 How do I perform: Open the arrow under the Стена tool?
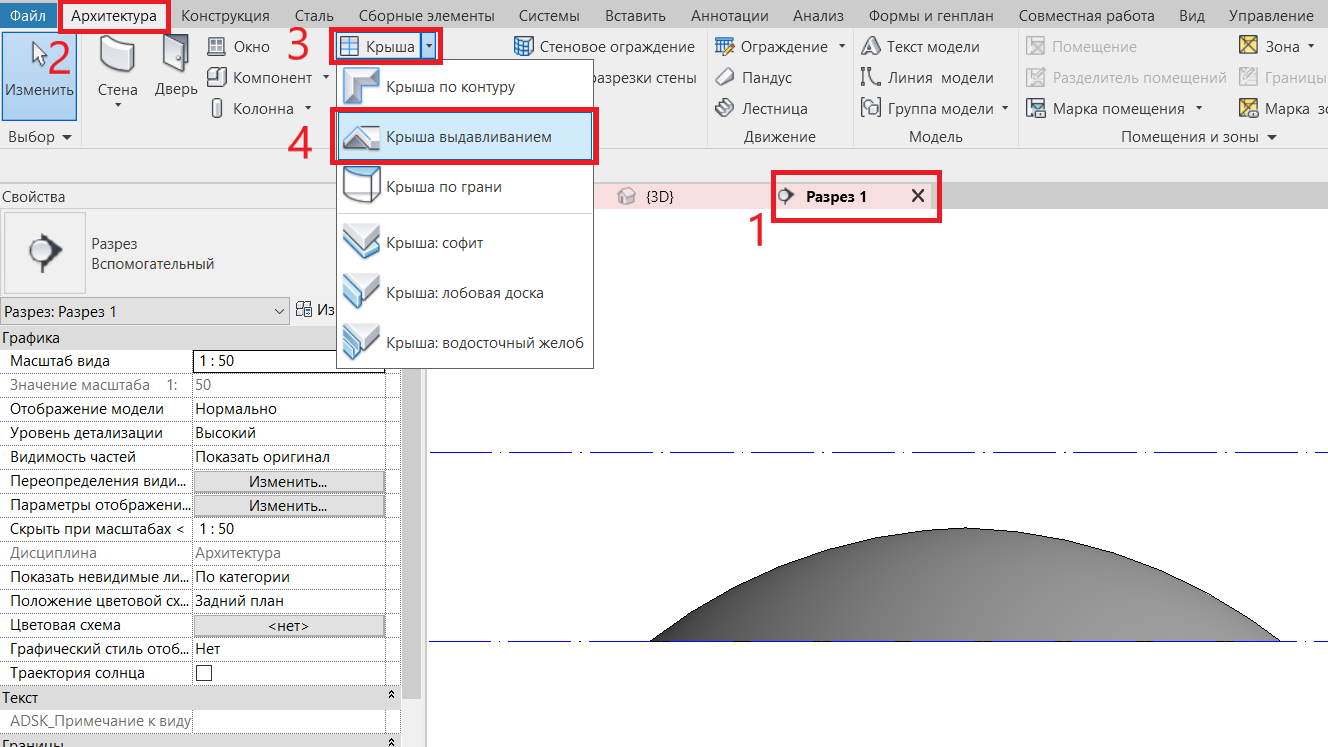point(117,107)
